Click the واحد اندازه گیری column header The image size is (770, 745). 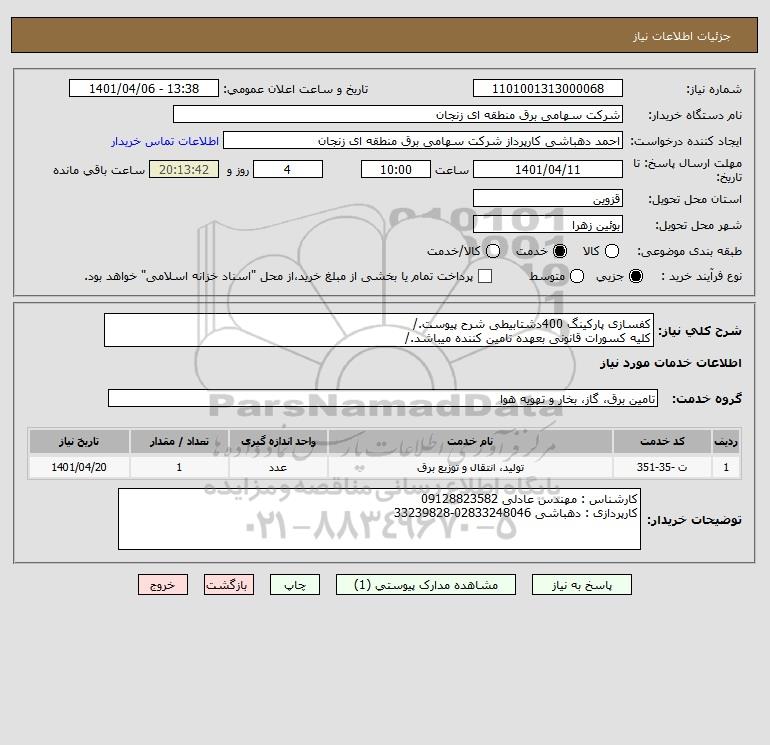click(x=278, y=441)
